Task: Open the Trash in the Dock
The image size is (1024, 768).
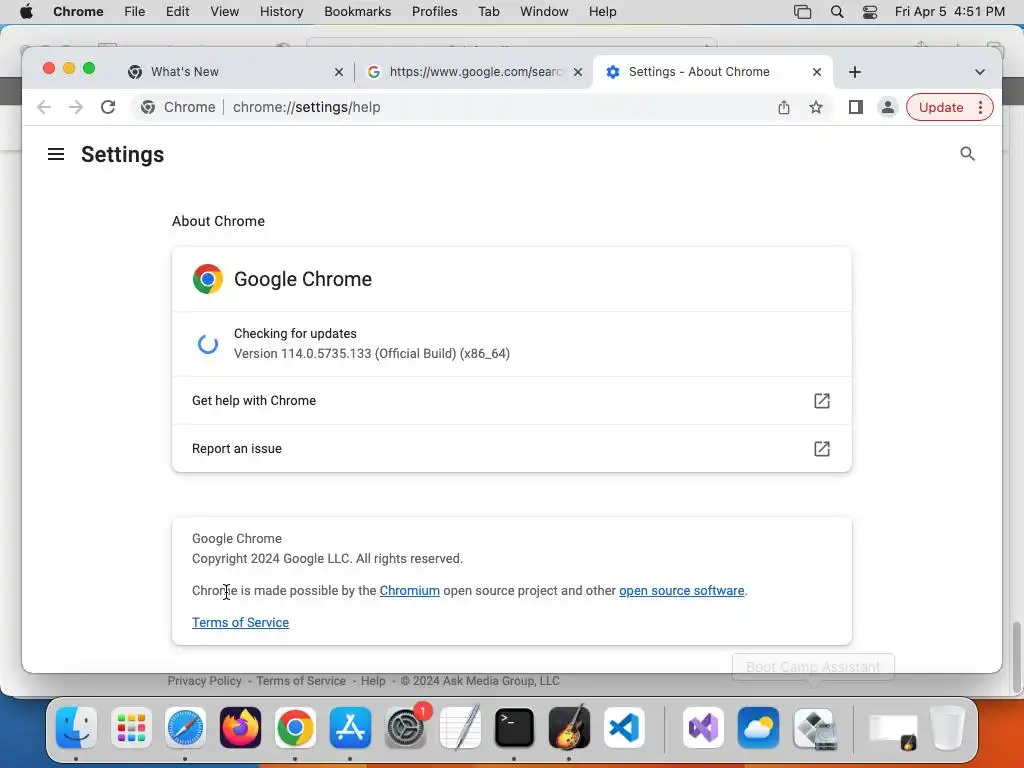Action: click(x=947, y=727)
